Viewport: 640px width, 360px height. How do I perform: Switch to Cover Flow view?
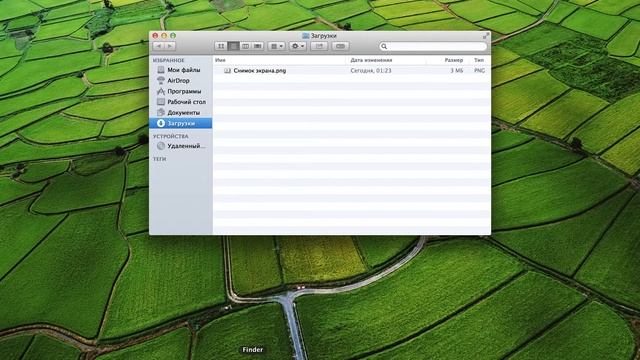coord(258,46)
